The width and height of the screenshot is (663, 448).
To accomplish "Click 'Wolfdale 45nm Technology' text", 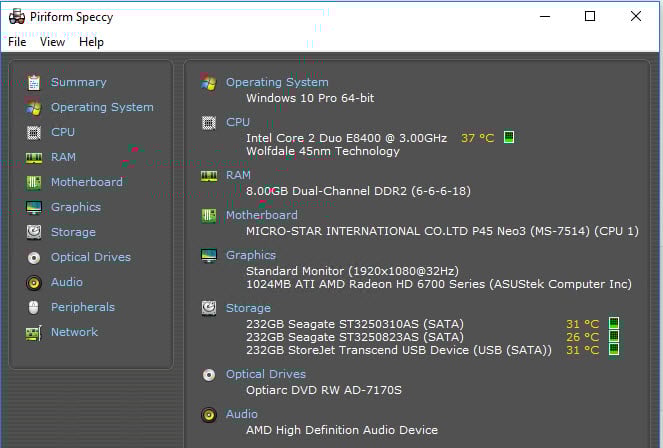I will tap(323, 151).
